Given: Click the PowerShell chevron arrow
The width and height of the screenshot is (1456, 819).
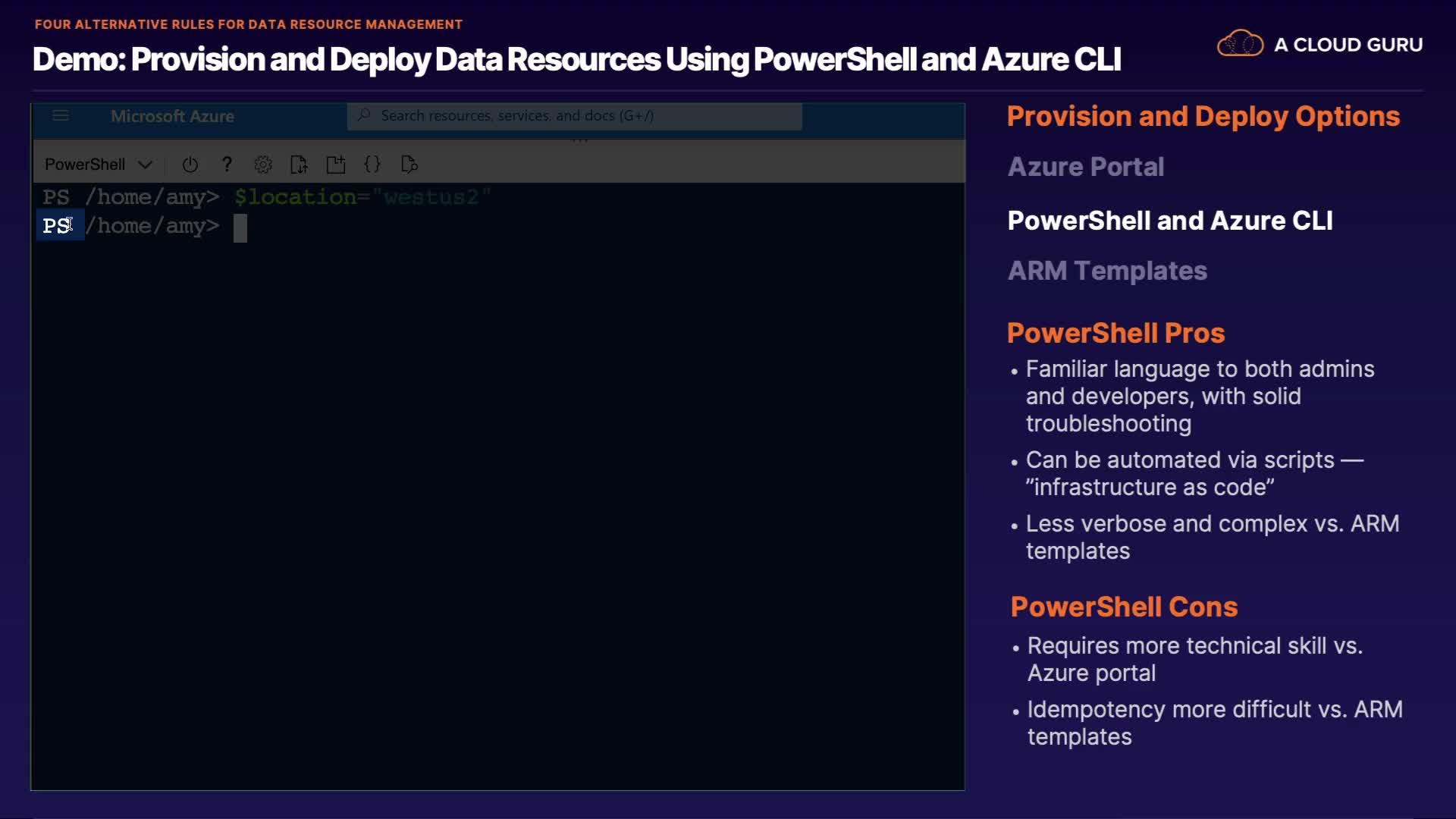Looking at the screenshot, I should 146,165.
